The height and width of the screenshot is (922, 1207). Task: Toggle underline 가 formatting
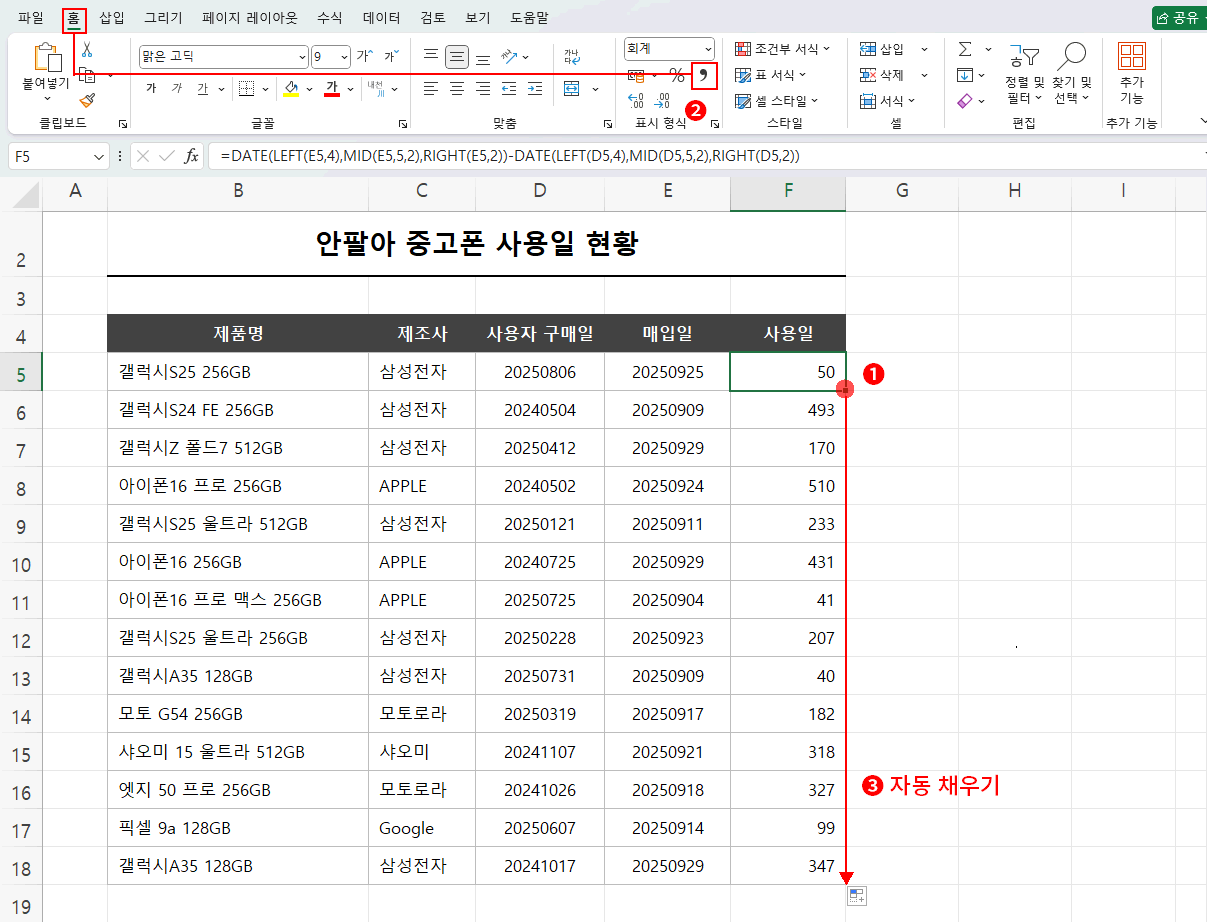(x=202, y=89)
